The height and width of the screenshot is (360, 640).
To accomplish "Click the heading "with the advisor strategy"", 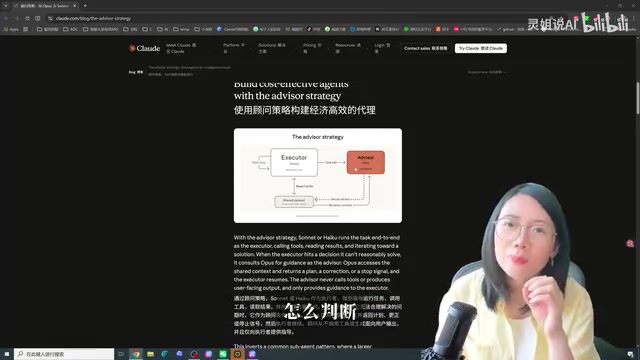I will pos(287,96).
